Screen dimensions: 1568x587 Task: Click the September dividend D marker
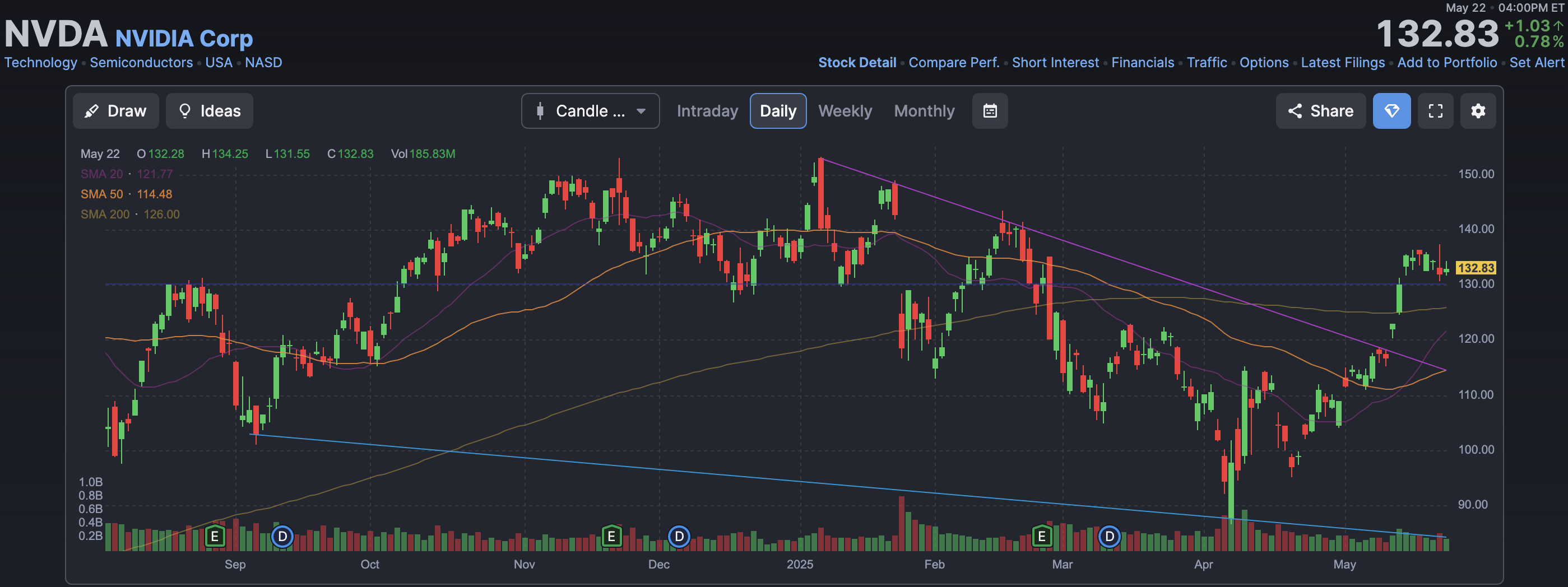(x=282, y=537)
